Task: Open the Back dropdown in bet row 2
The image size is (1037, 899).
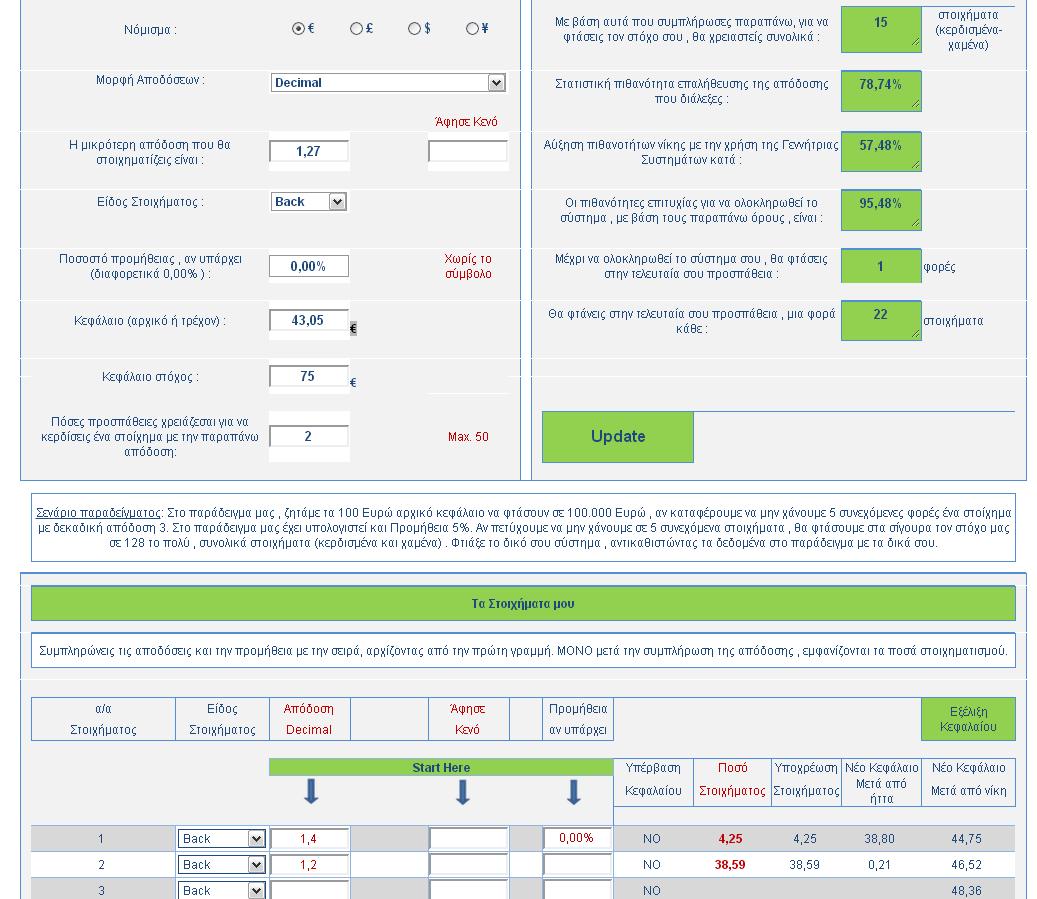Action: click(222, 865)
